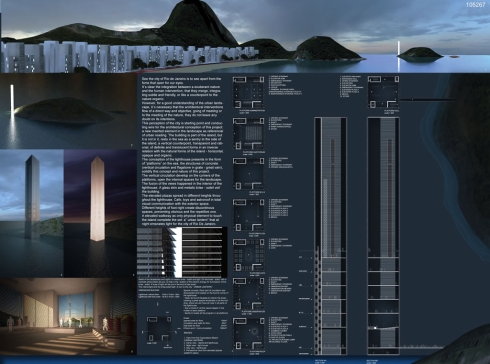Viewport: 490px width, 364px height.
Task: Click the project description text block
Action: coord(182,152)
